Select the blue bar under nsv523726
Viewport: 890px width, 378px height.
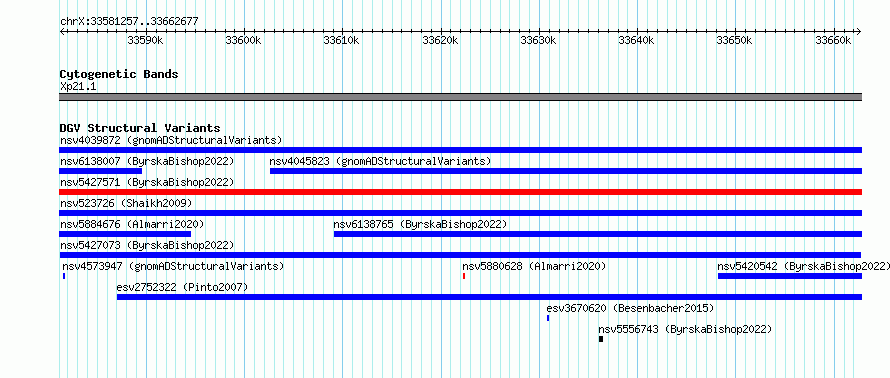460,213
